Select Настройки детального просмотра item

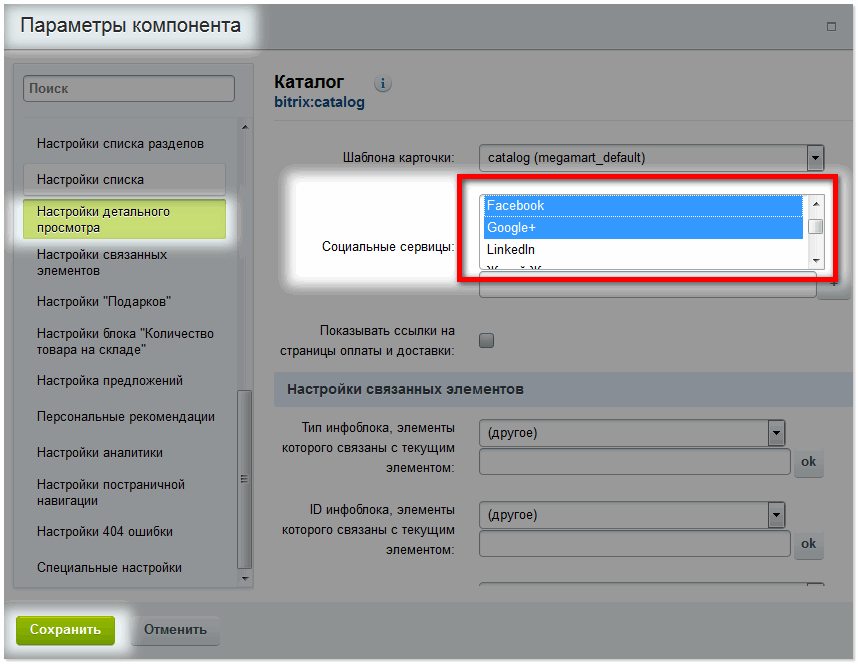124,220
